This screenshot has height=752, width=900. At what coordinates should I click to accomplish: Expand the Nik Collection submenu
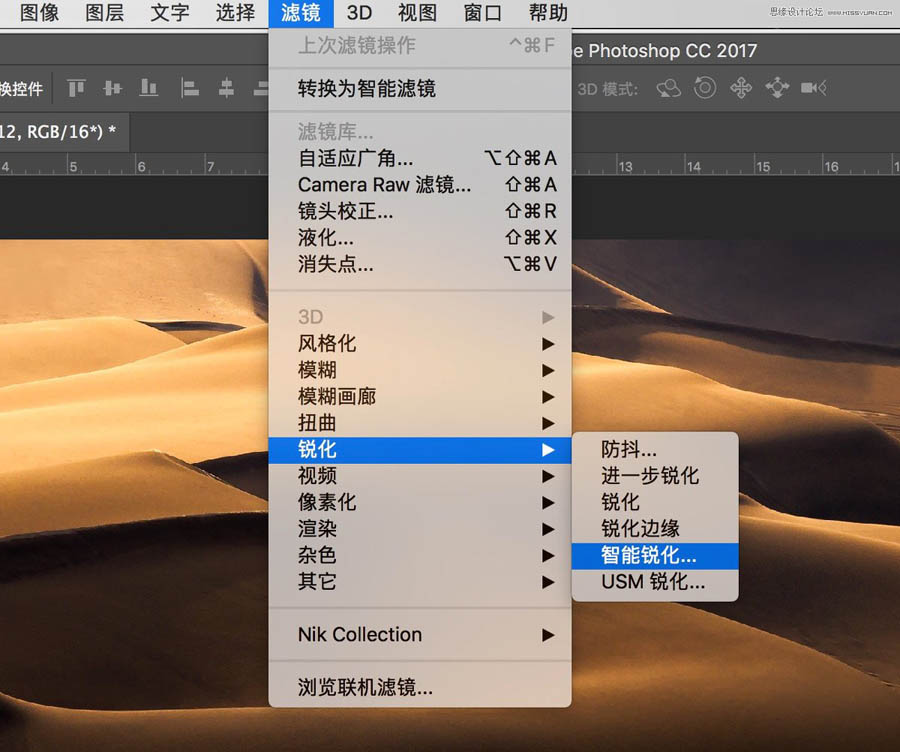359,635
